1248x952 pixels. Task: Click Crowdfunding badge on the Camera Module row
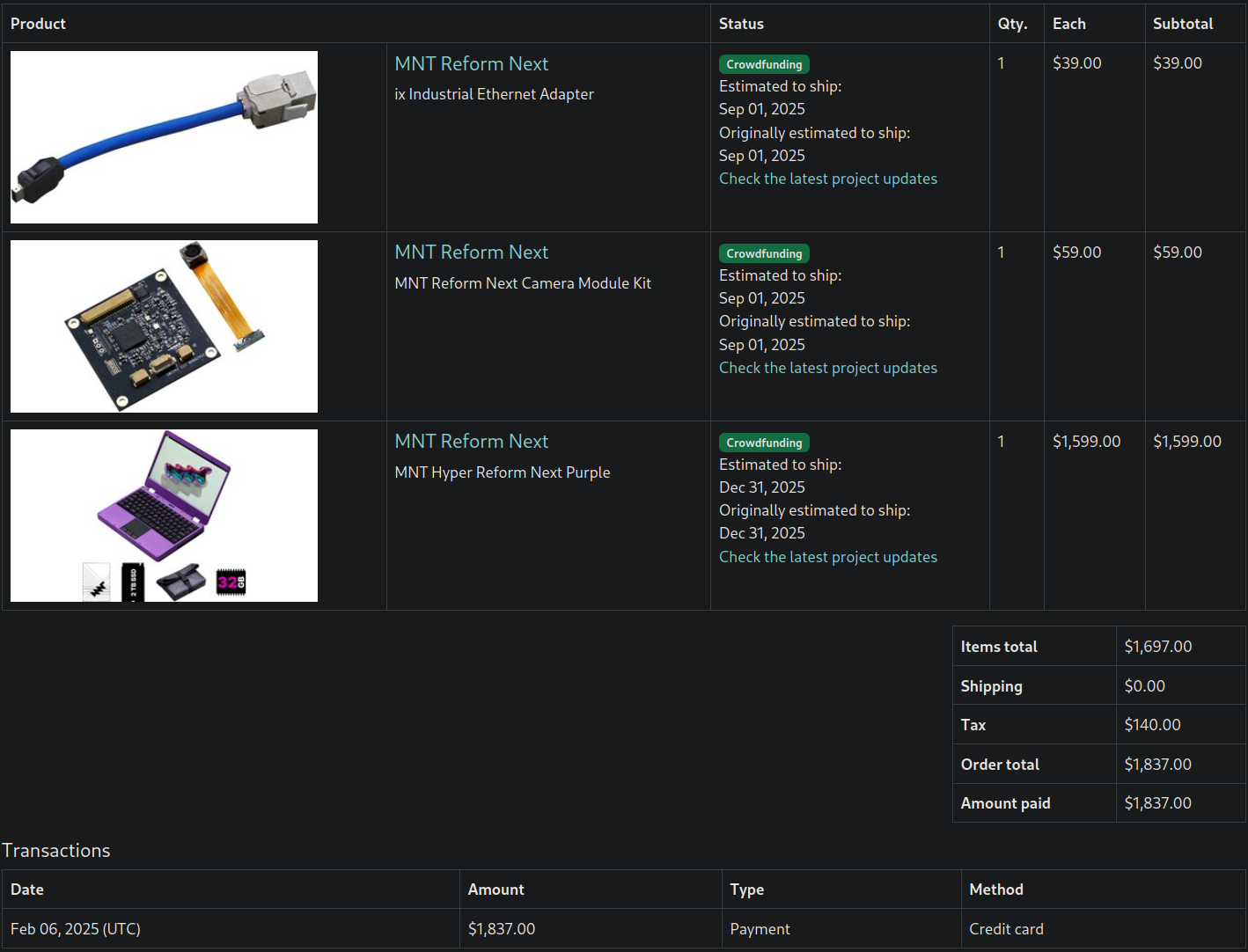coord(764,253)
